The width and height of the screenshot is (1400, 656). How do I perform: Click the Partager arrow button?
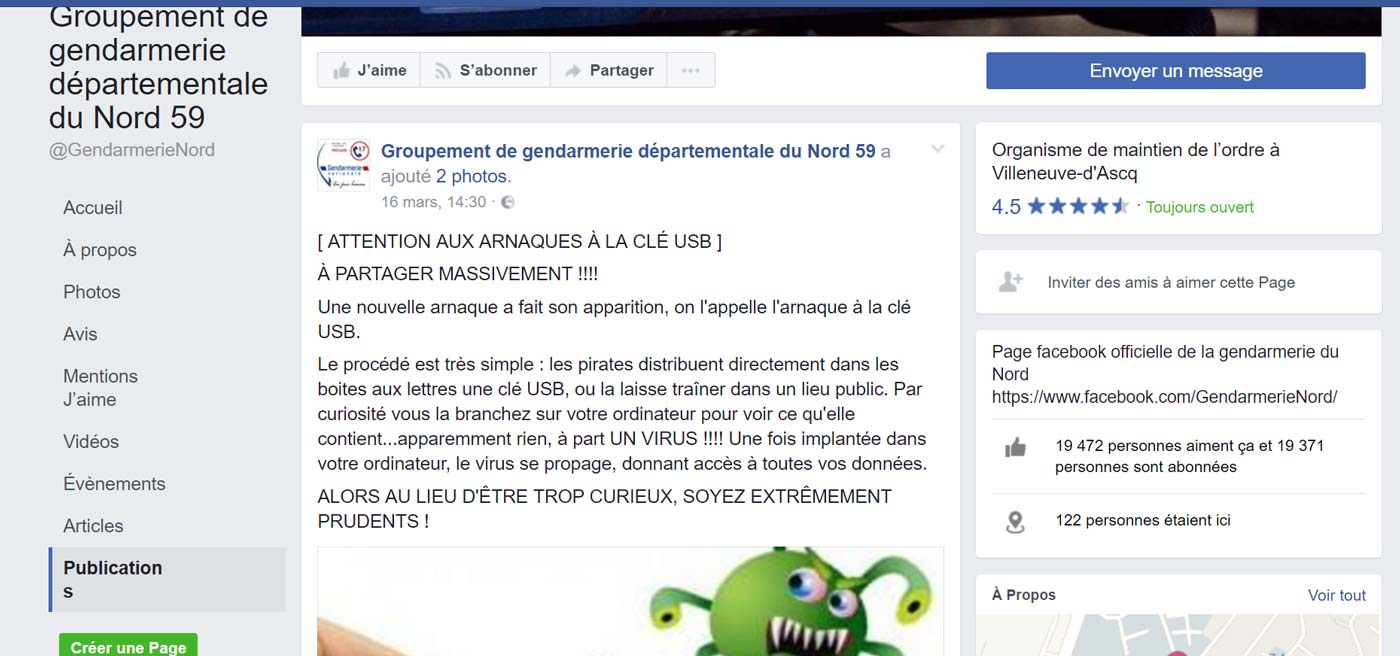608,71
